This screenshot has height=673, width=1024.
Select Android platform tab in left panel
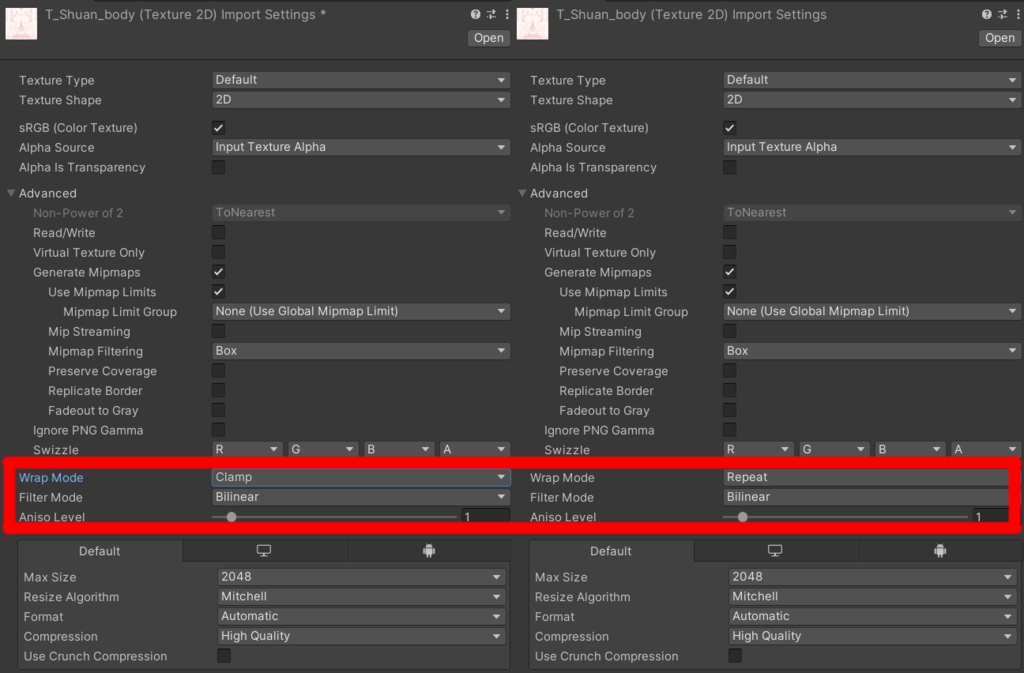point(428,551)
